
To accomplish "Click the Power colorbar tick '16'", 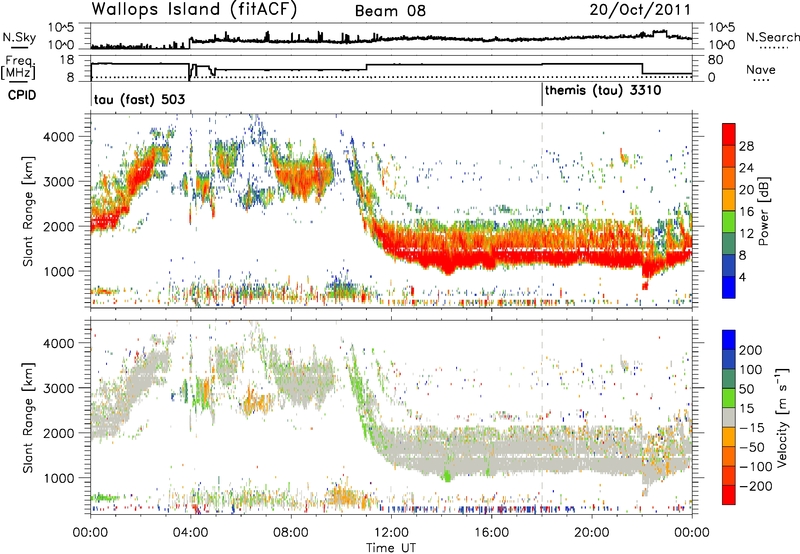I will pos(746,212).
